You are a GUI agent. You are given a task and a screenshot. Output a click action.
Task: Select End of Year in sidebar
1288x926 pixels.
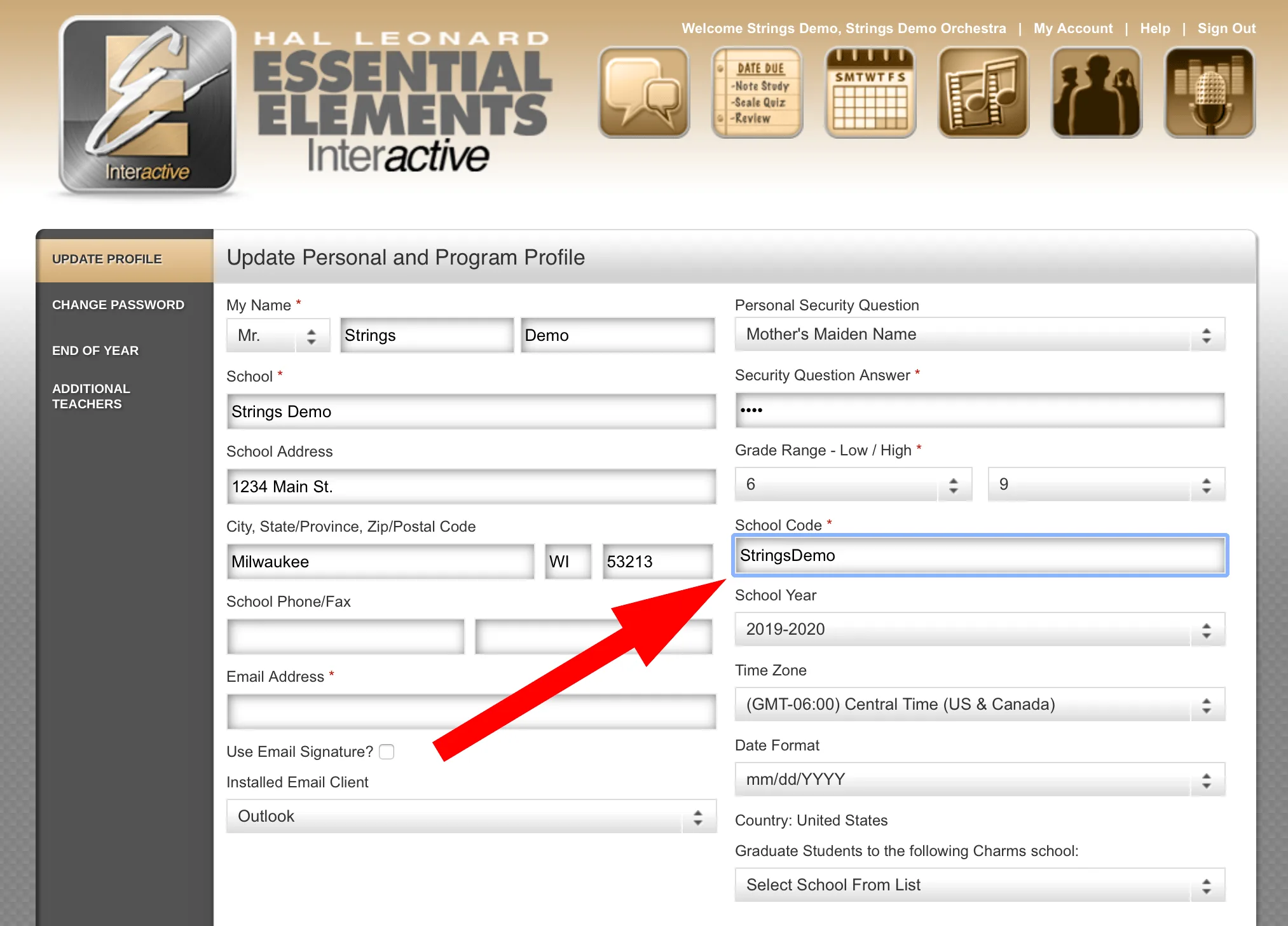click(x=95, y=351)
